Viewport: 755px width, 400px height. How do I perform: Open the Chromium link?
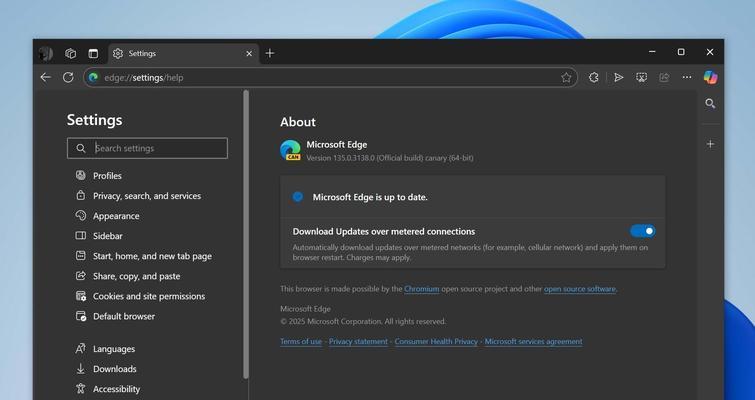[422, 289]
